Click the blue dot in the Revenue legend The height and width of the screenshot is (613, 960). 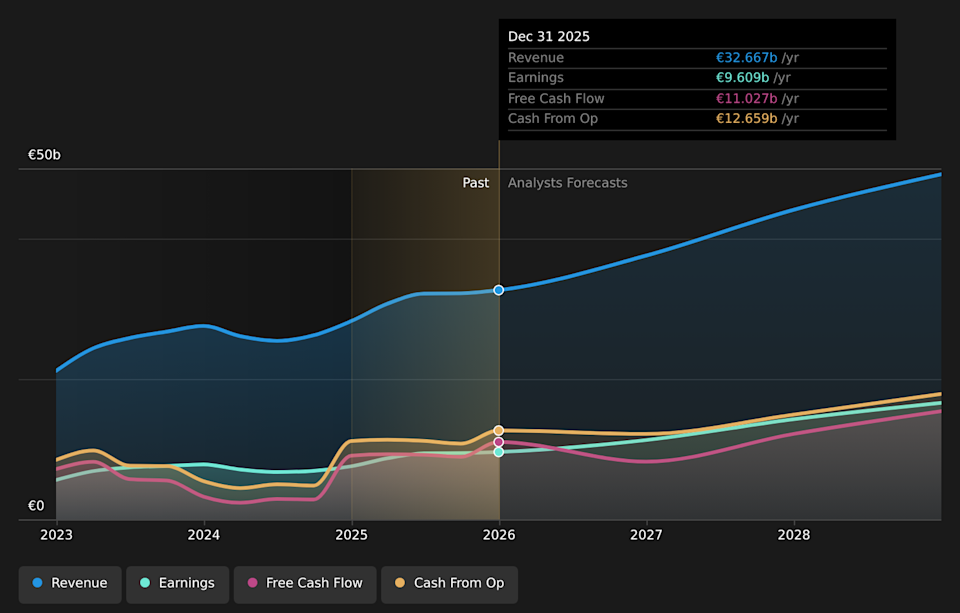pyautogui.click(x=38, y=583)
